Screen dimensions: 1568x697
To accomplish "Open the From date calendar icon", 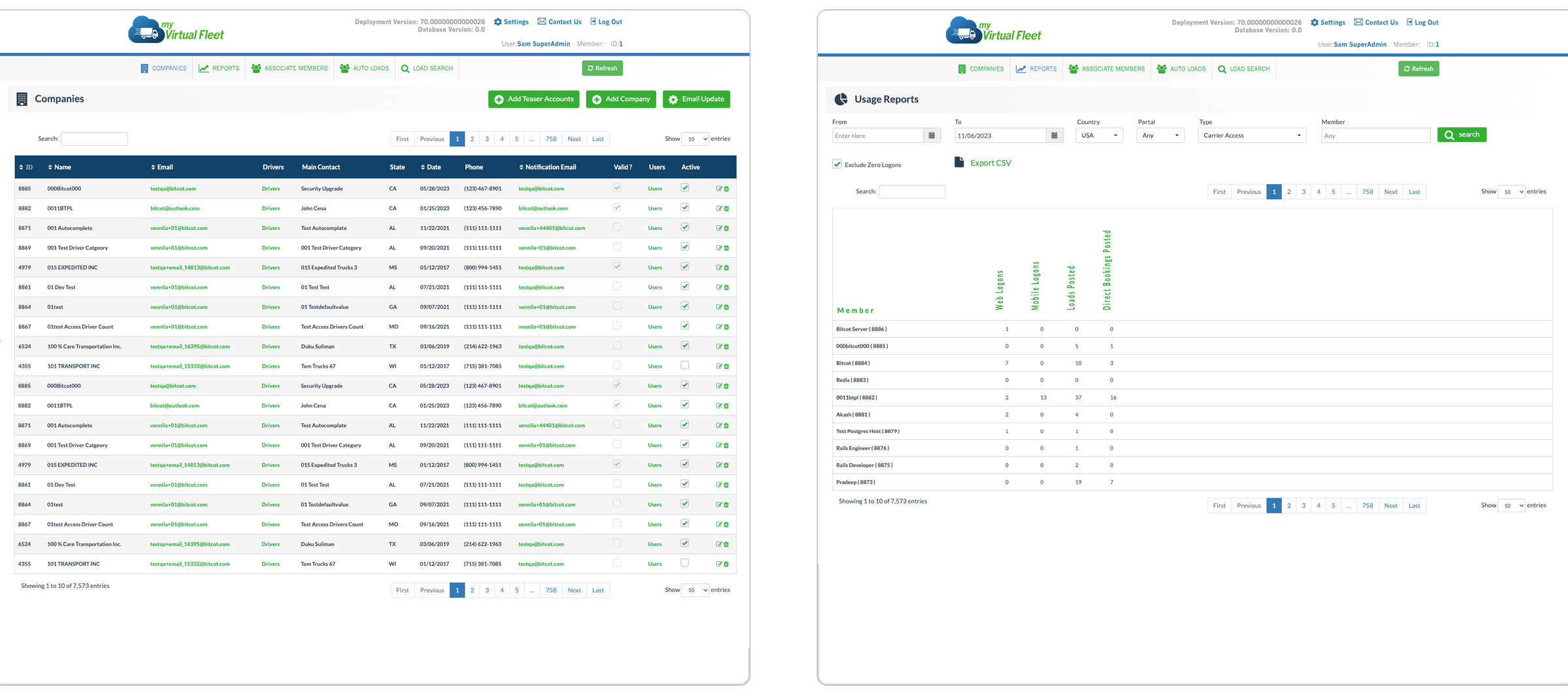I will coord(932,136).
